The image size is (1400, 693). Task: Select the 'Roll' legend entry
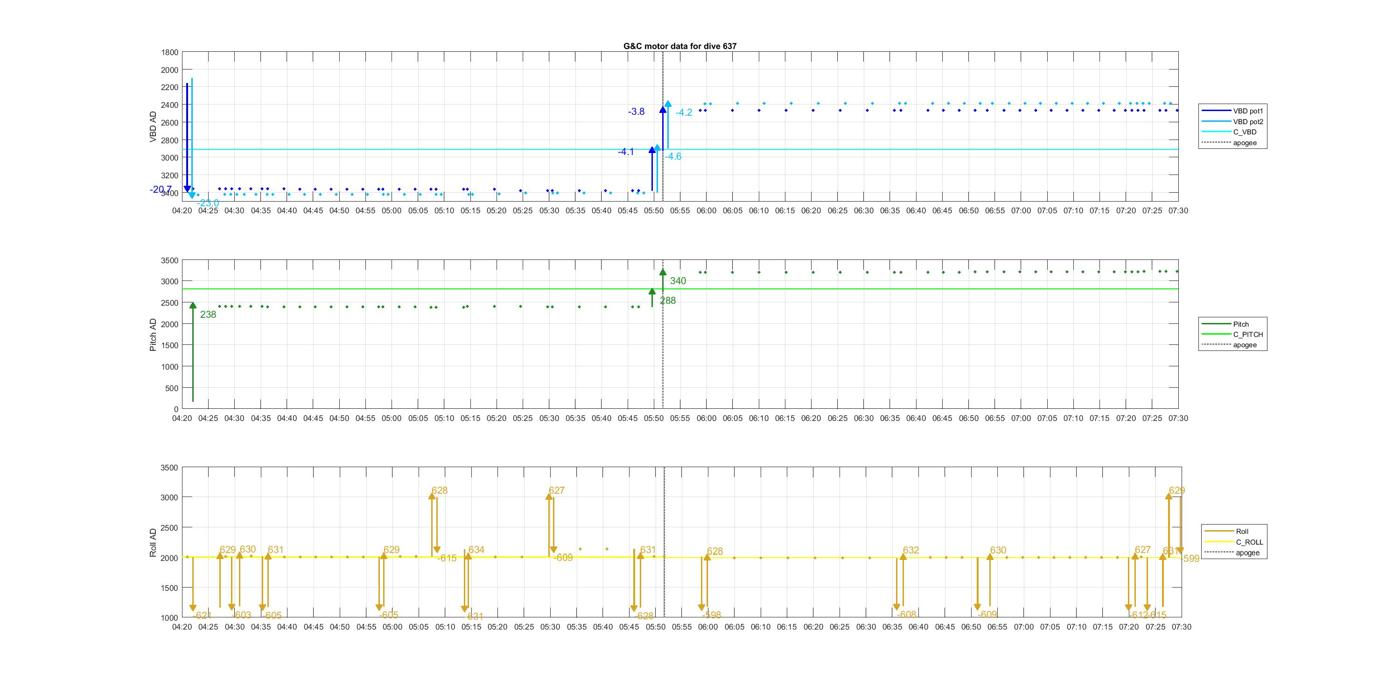1227,531
